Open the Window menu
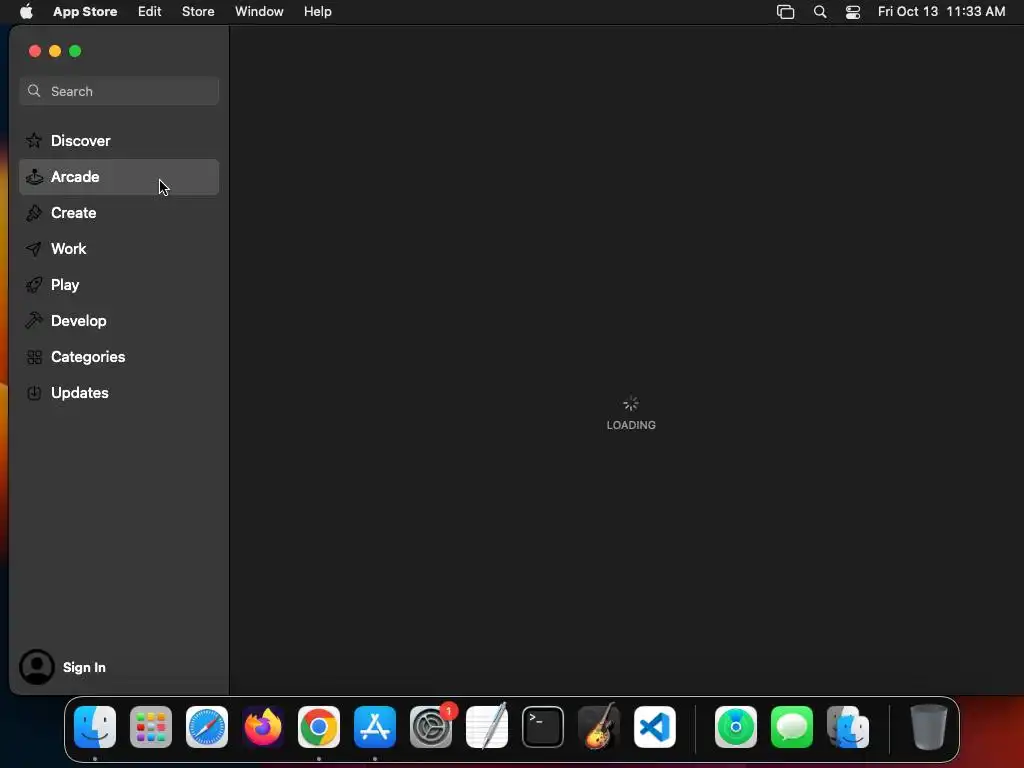The width and height of the screenshot is (1024, 768). pyautogui.click(x=259, y=12)
